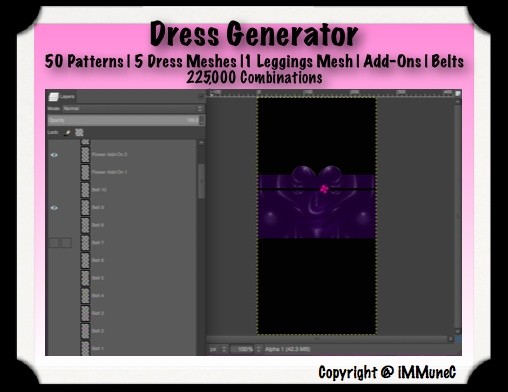This screenshot has height=392, width=508.
Task: Toggle the lock alpha channel checkerboard icon
Action: point(79,132)
